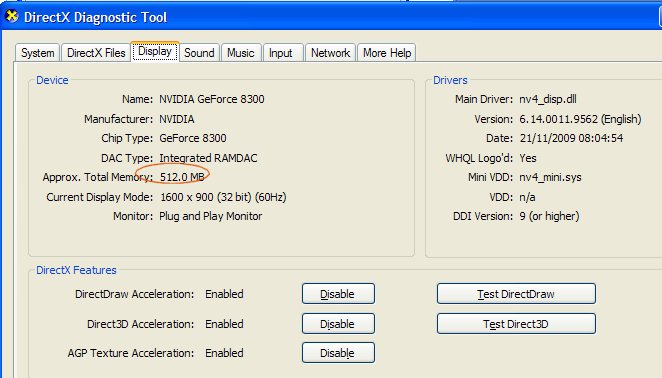Start the Test Direct3D button

(516, 324)
